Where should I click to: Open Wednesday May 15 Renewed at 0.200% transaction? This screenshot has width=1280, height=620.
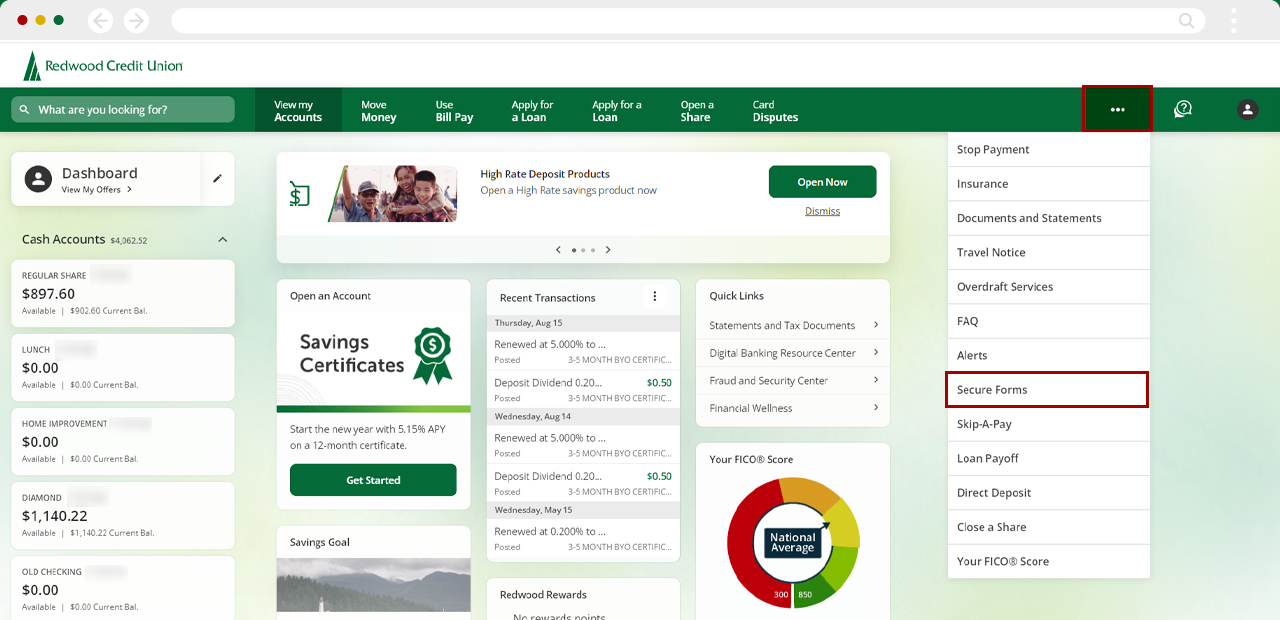(583, 538)
